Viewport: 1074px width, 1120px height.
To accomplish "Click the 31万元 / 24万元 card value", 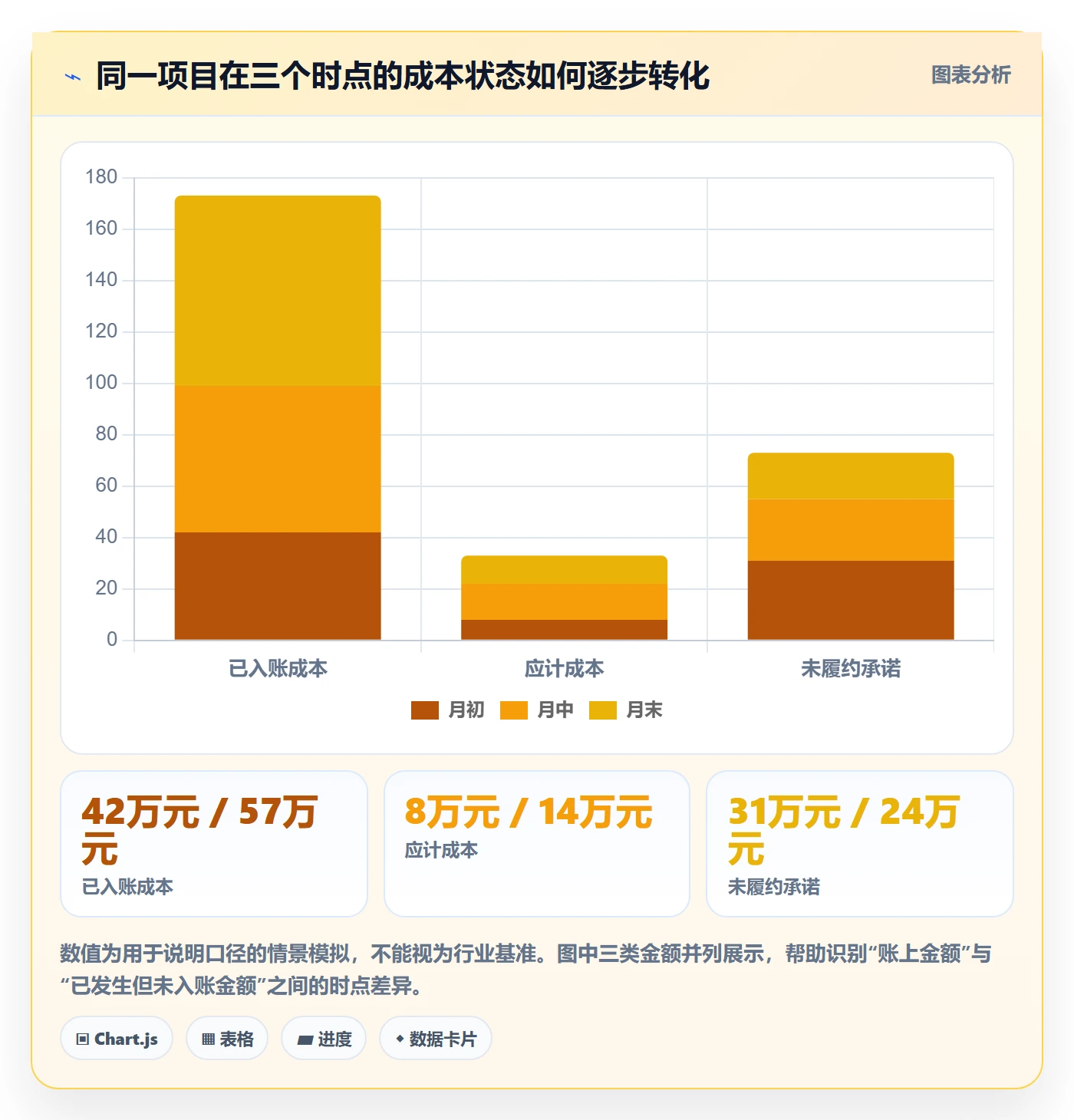I will [x=843, y=830].
